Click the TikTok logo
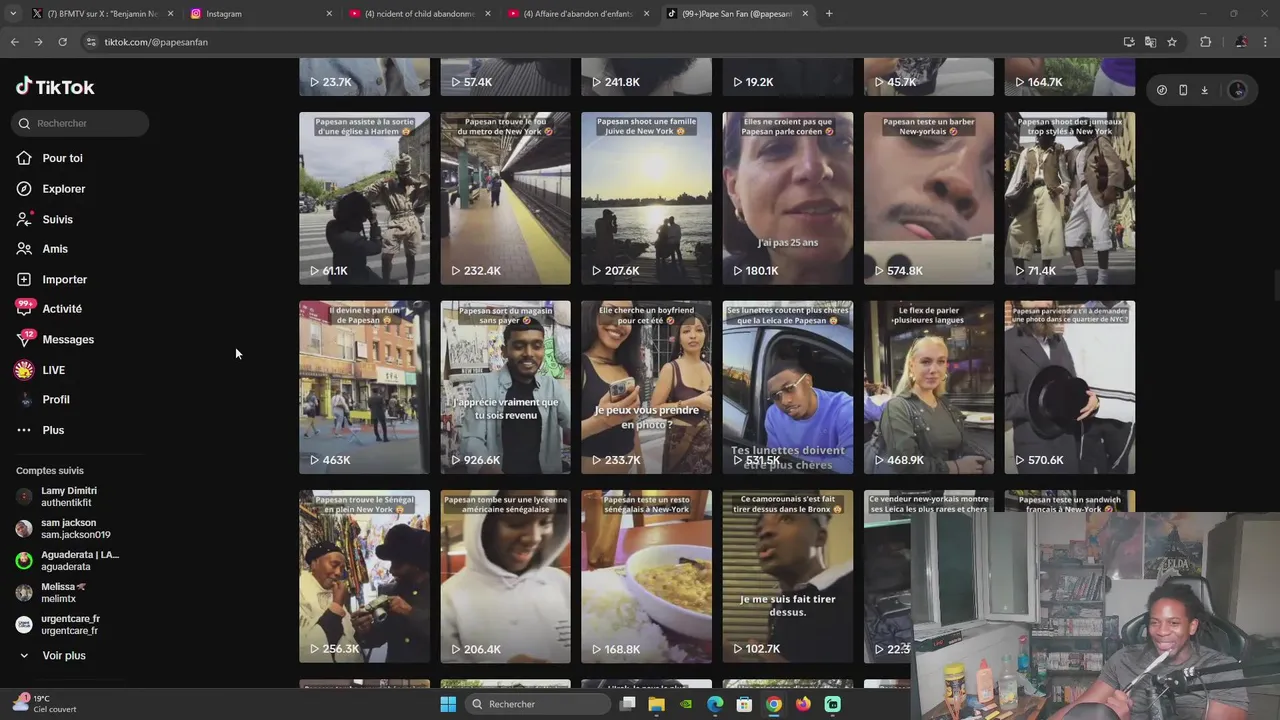The width and height of the screenshot is (1280, 720). (55, 87)
